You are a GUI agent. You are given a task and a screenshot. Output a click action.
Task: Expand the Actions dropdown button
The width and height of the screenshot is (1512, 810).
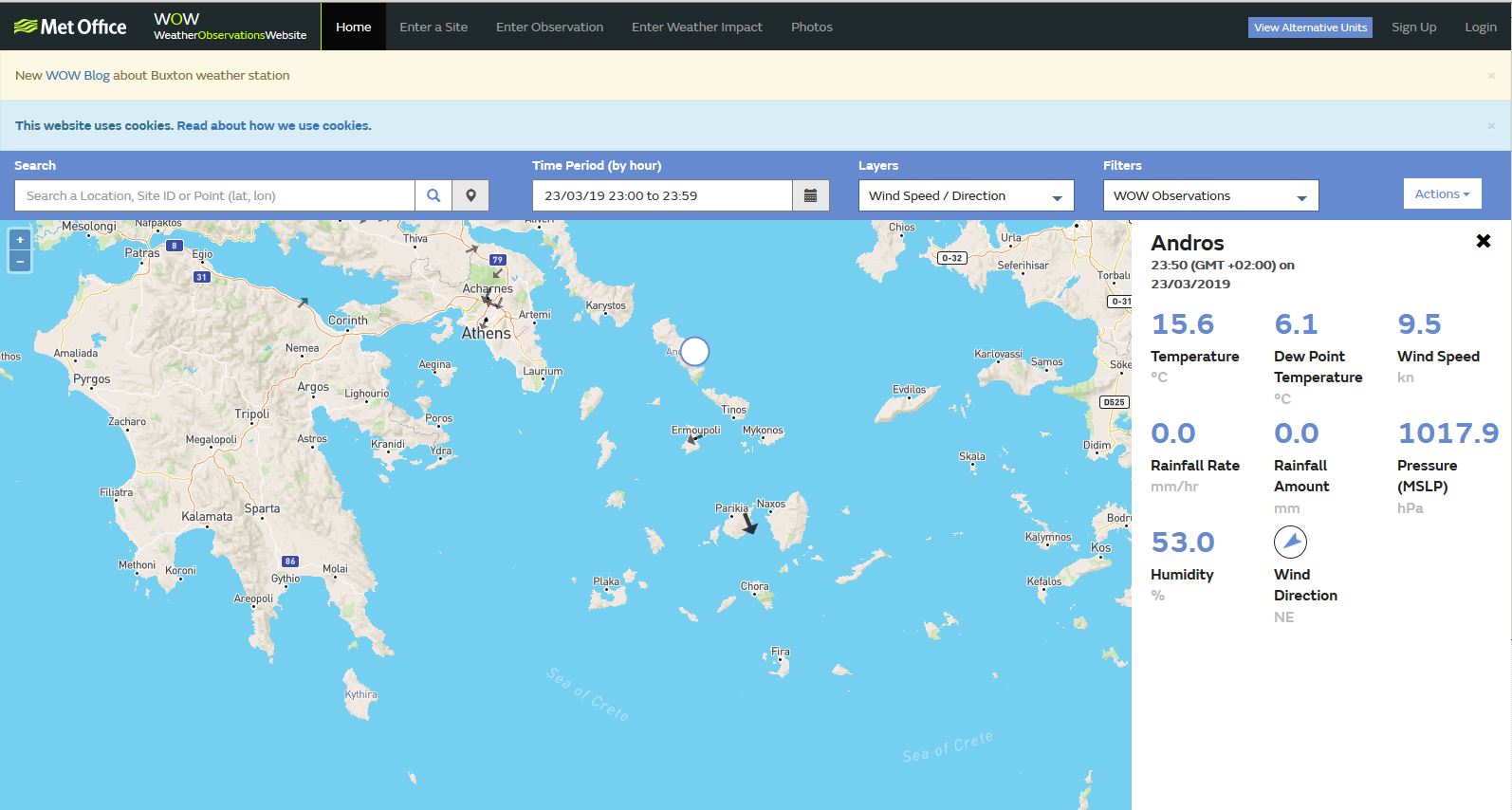coord(1442,193)
